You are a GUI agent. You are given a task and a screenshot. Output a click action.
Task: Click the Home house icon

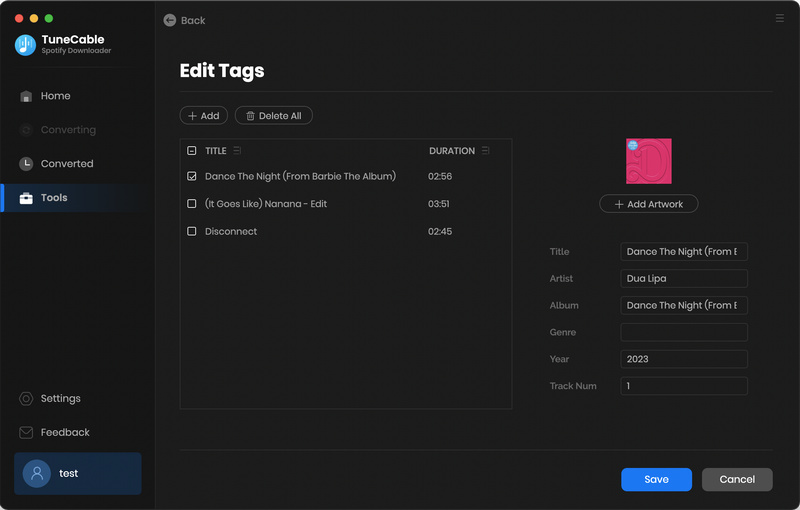[26, 96]
